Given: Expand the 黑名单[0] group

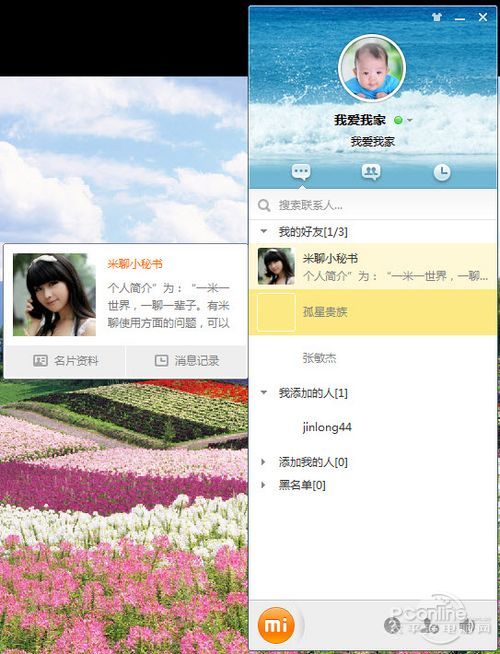Looking at the screenshot, I should pos(264,485).
